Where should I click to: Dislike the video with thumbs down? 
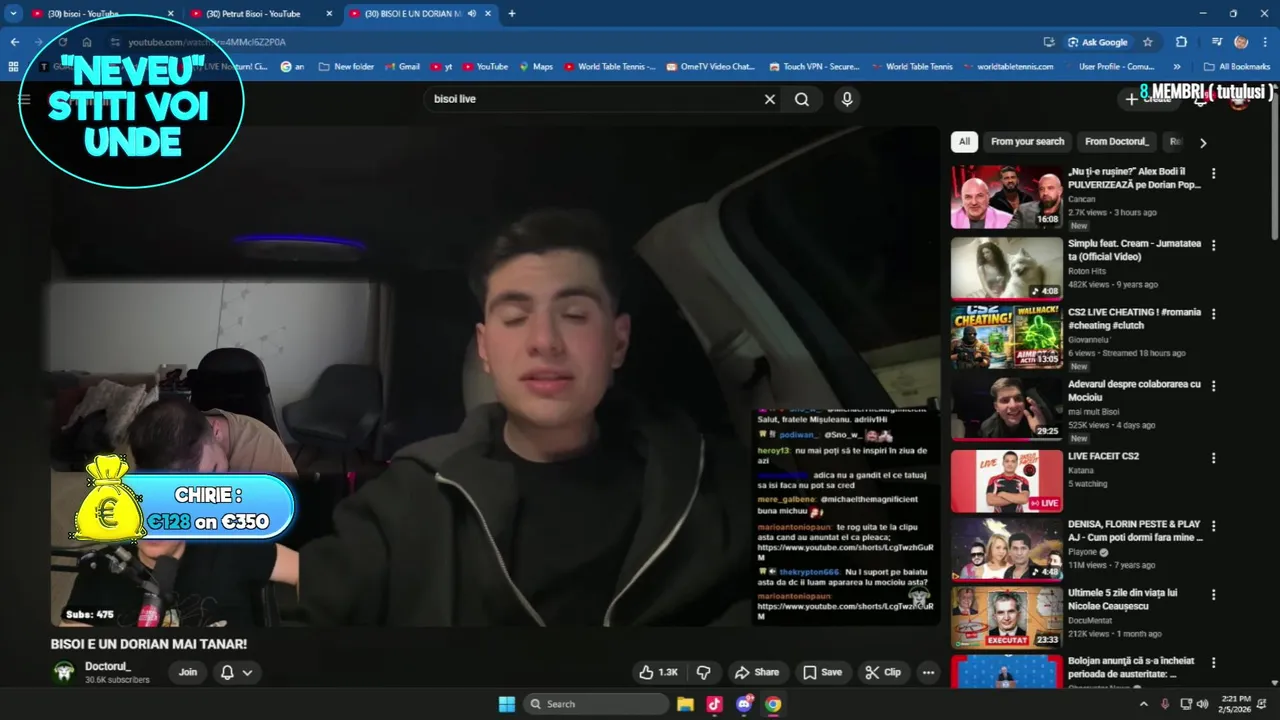tap(703, 672)
